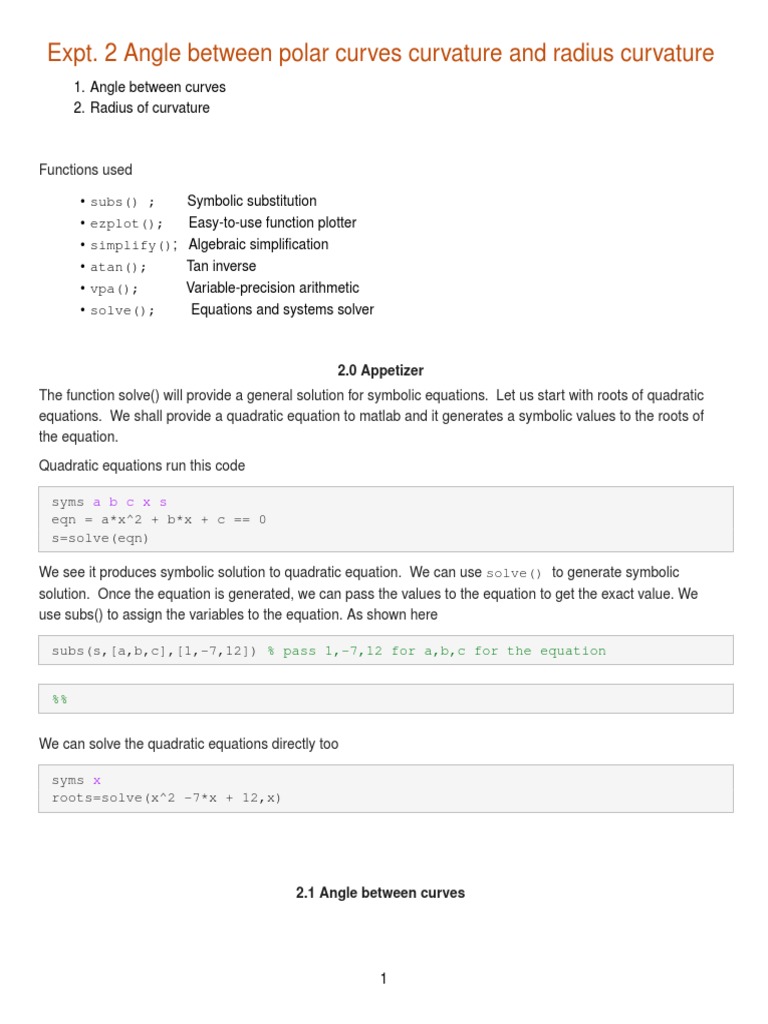Click the 's=solve(eqn)' code line
Screen dimensions: 768x1024
pos(101,538)
